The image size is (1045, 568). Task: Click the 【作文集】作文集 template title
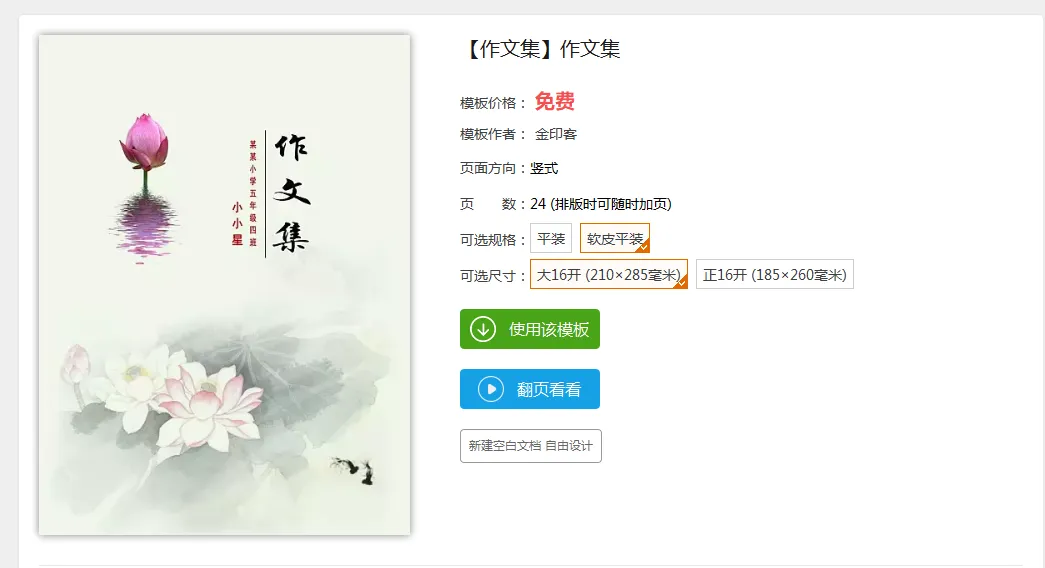pos(542,49)
